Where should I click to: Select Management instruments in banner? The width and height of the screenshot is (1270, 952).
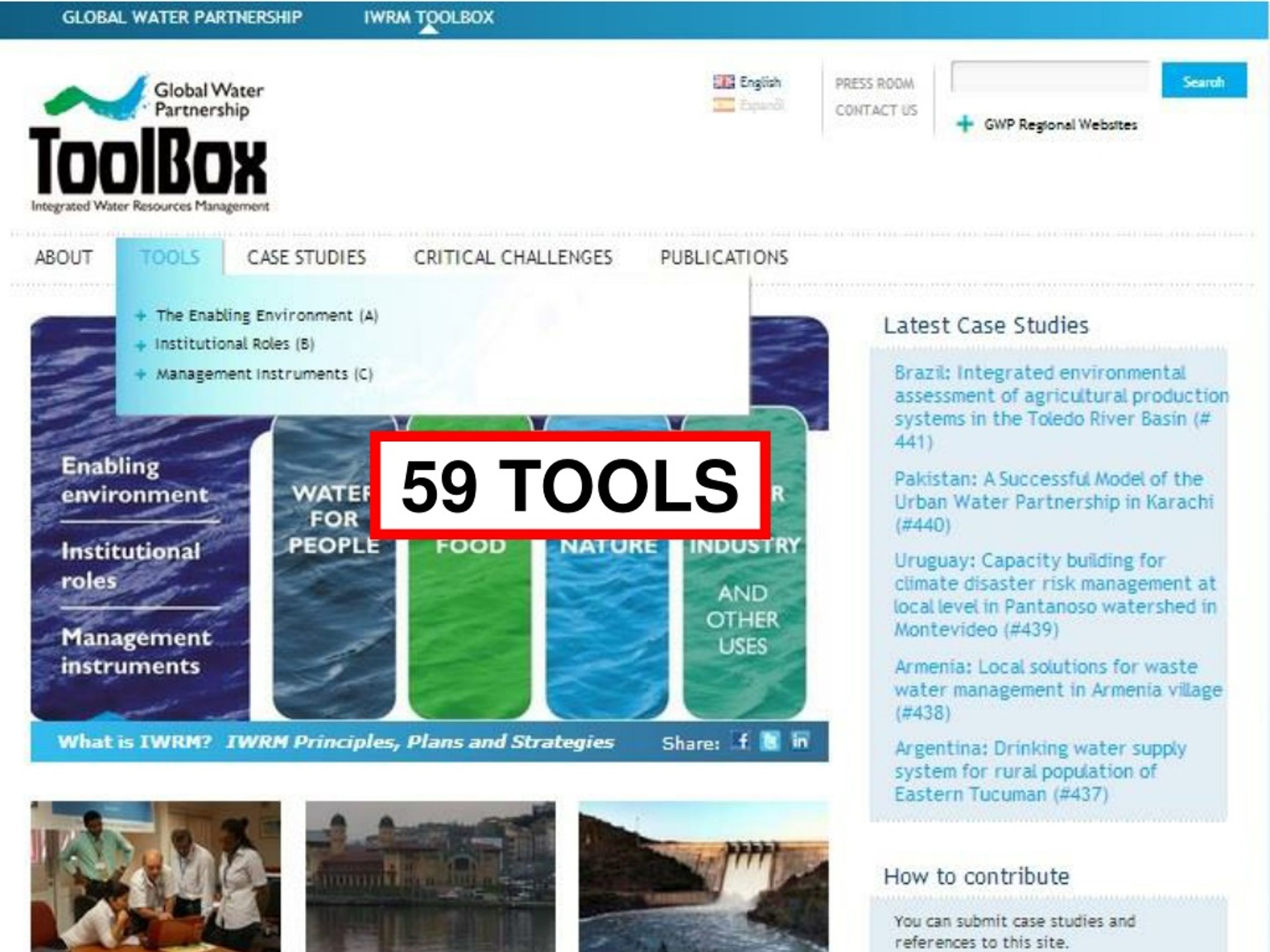136,652
